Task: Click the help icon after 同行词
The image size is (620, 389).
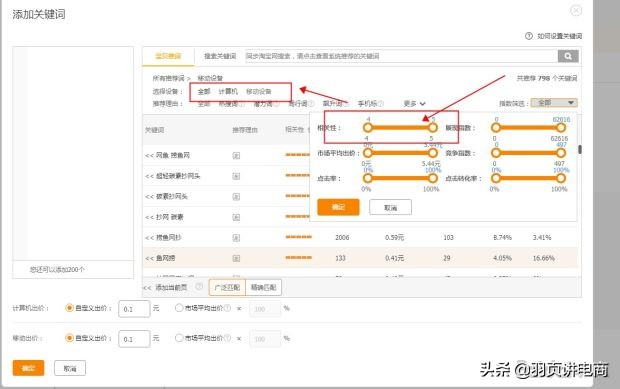Action: [311, 104]
